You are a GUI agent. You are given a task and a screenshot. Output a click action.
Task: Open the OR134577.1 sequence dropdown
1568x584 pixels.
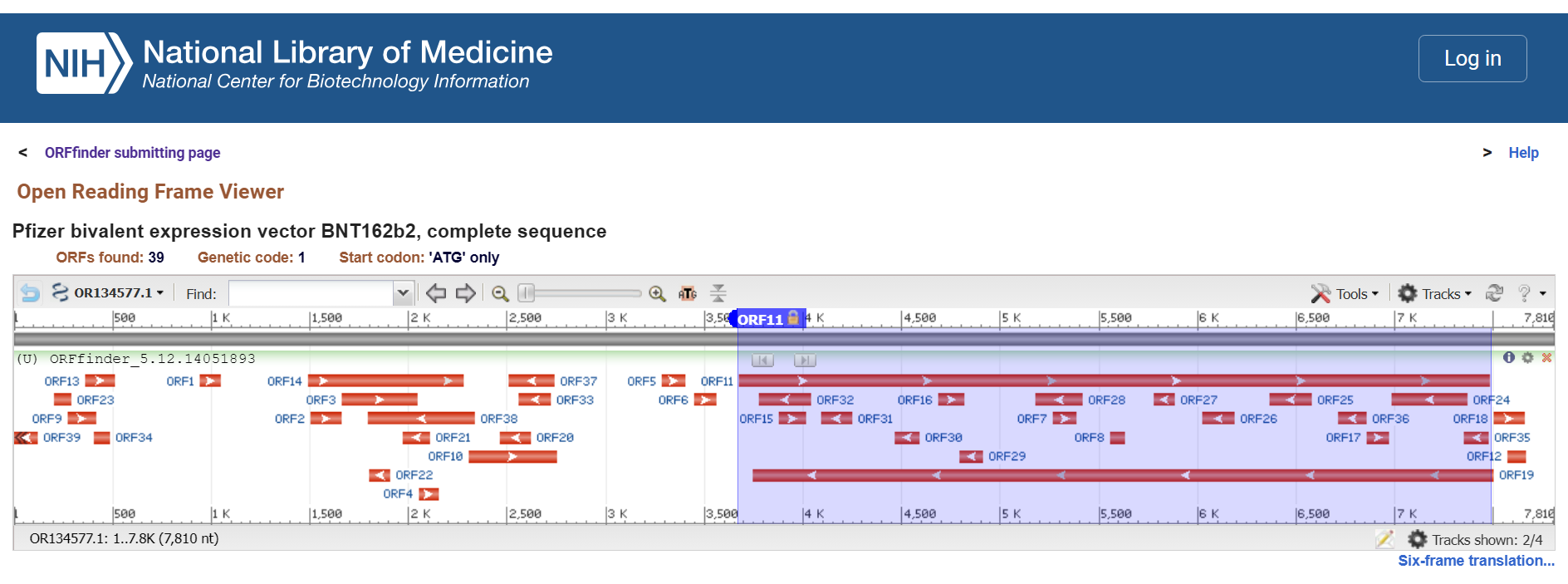pos(119,292)
